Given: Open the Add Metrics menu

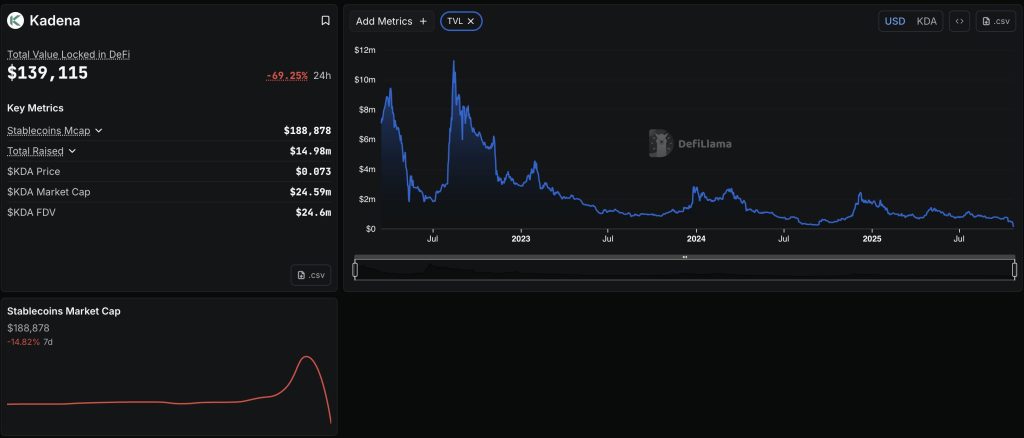Looking at the screenshot, I should 391,22.
